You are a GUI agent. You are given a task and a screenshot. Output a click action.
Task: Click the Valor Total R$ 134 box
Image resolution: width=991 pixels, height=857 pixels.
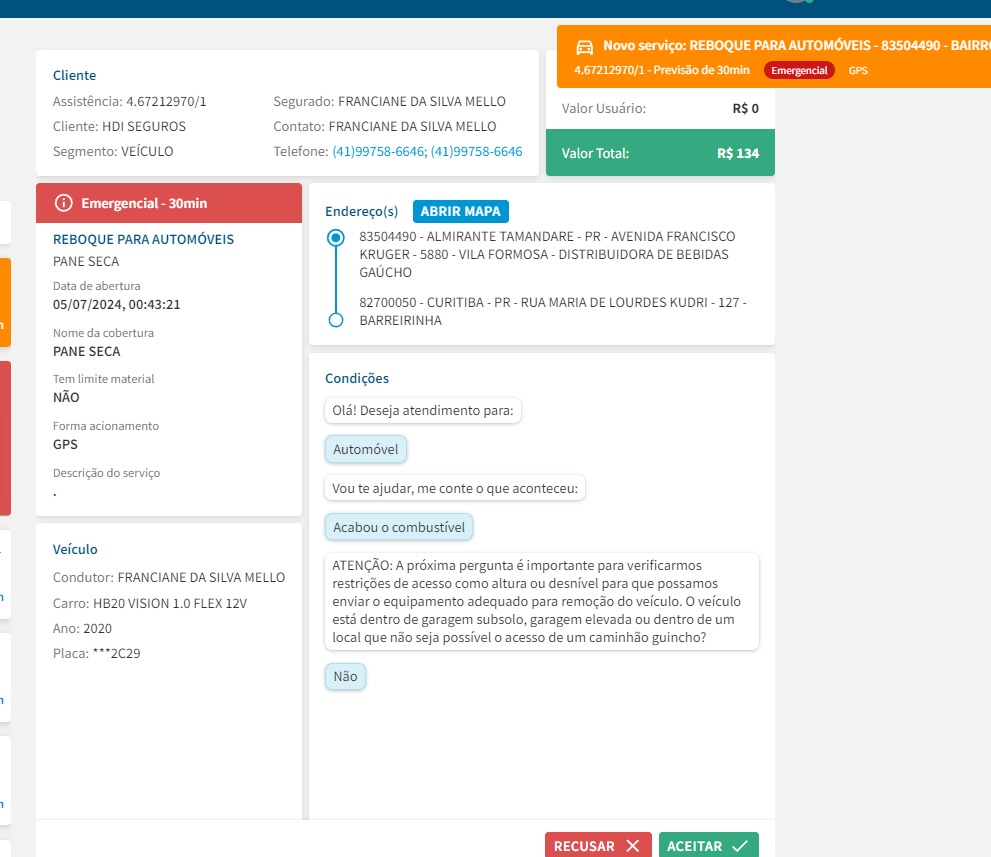[x=660, y=153]
